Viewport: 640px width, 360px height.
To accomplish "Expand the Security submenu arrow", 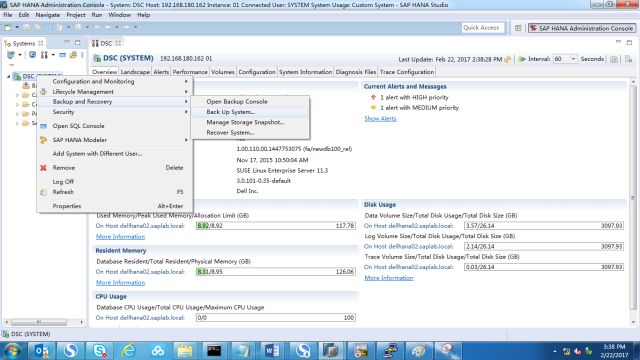I will (186, 112).
